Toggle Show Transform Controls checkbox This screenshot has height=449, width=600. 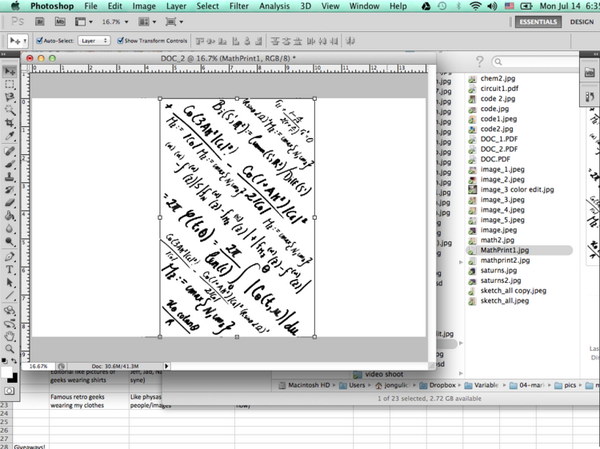point(121,41)
